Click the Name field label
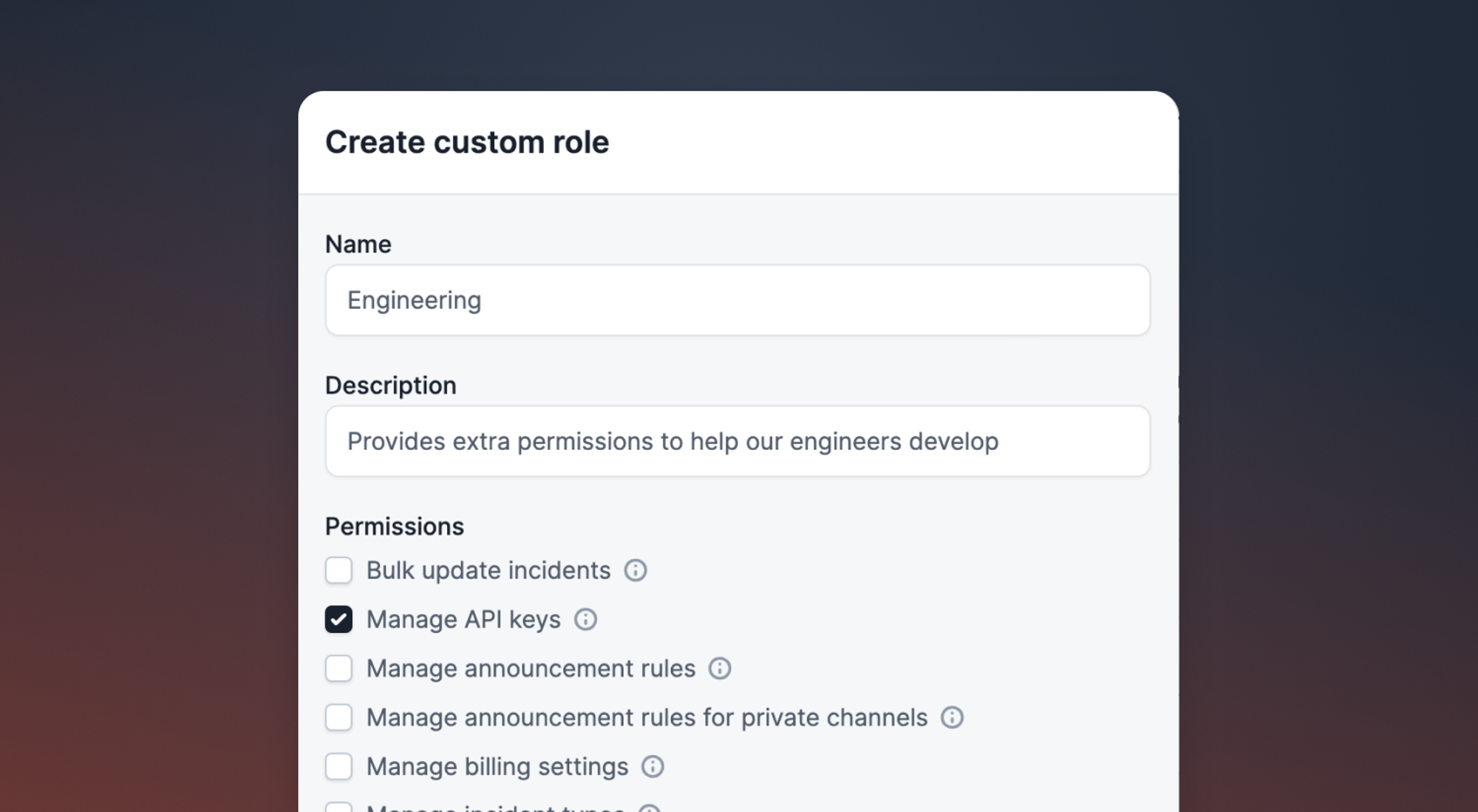1478x812 pixels. [x=358, y=244]
